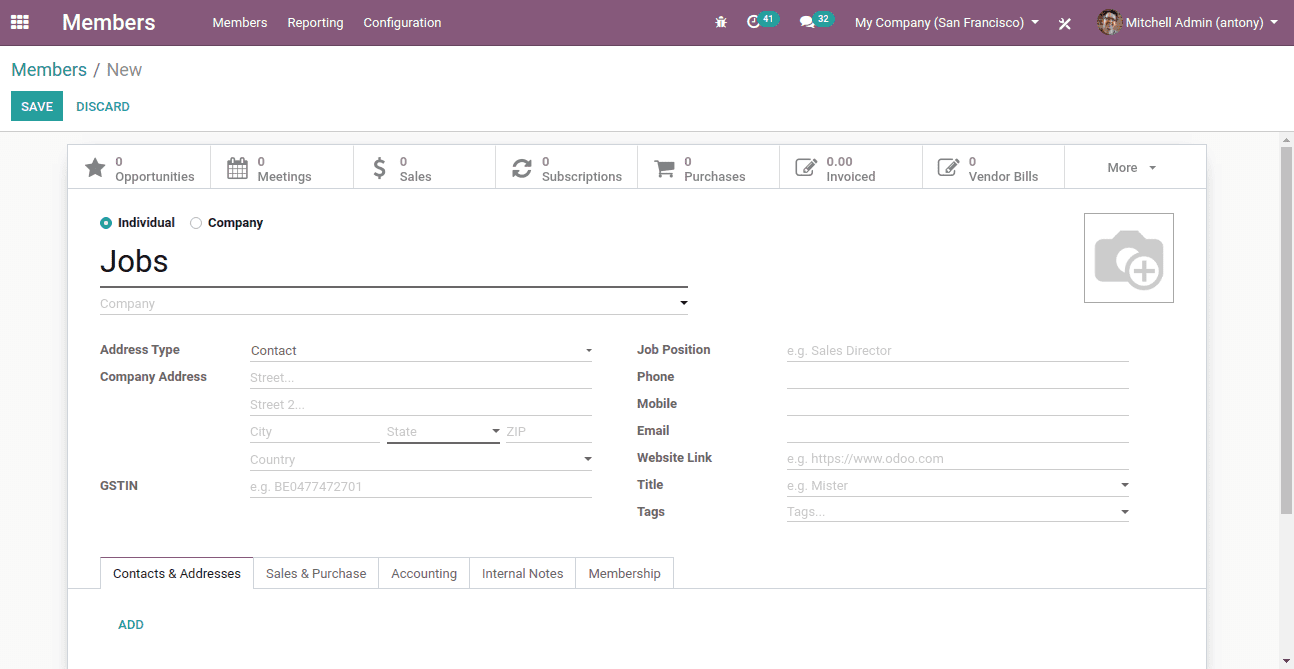Click ADD under Contacts & Addresses
The height and width of the screenshot is (669, 1294).
[x=131, y=625]
